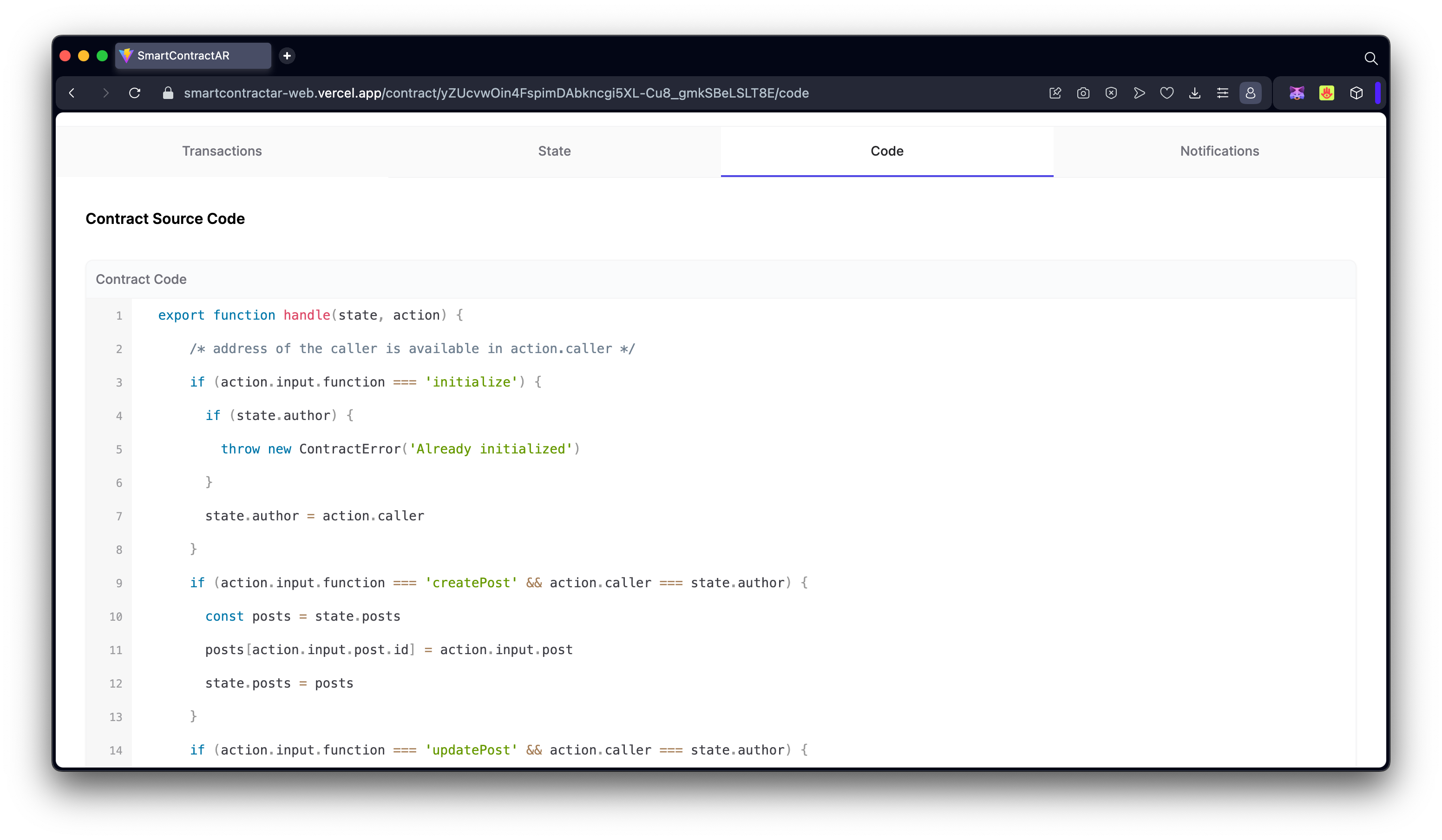Viewport: 1442px width, 840px height.
Task: Click the browser profile account icon
Action: point(1250,93)
